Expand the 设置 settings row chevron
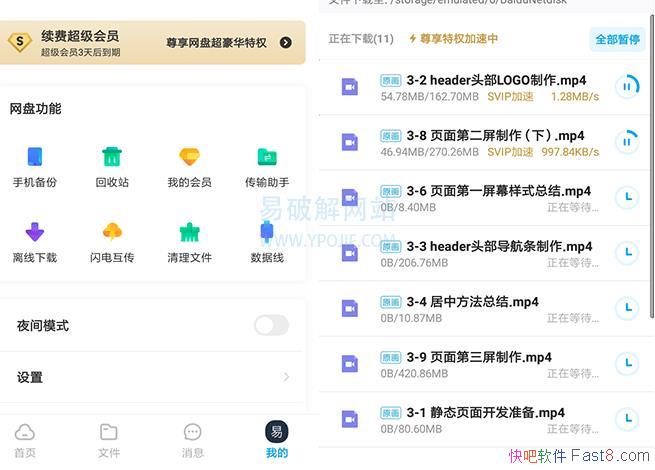The height and width of the screenshot is (470, 655). [286, 377]
